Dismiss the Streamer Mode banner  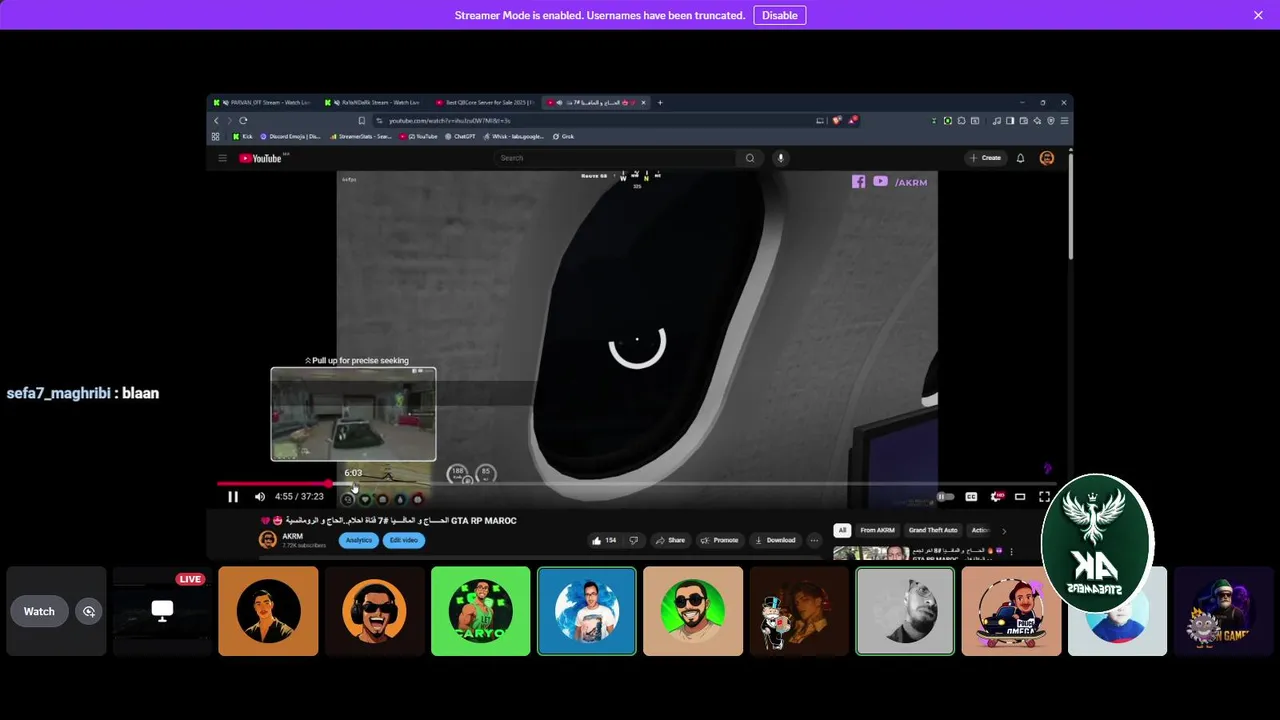pos(1258,15)
